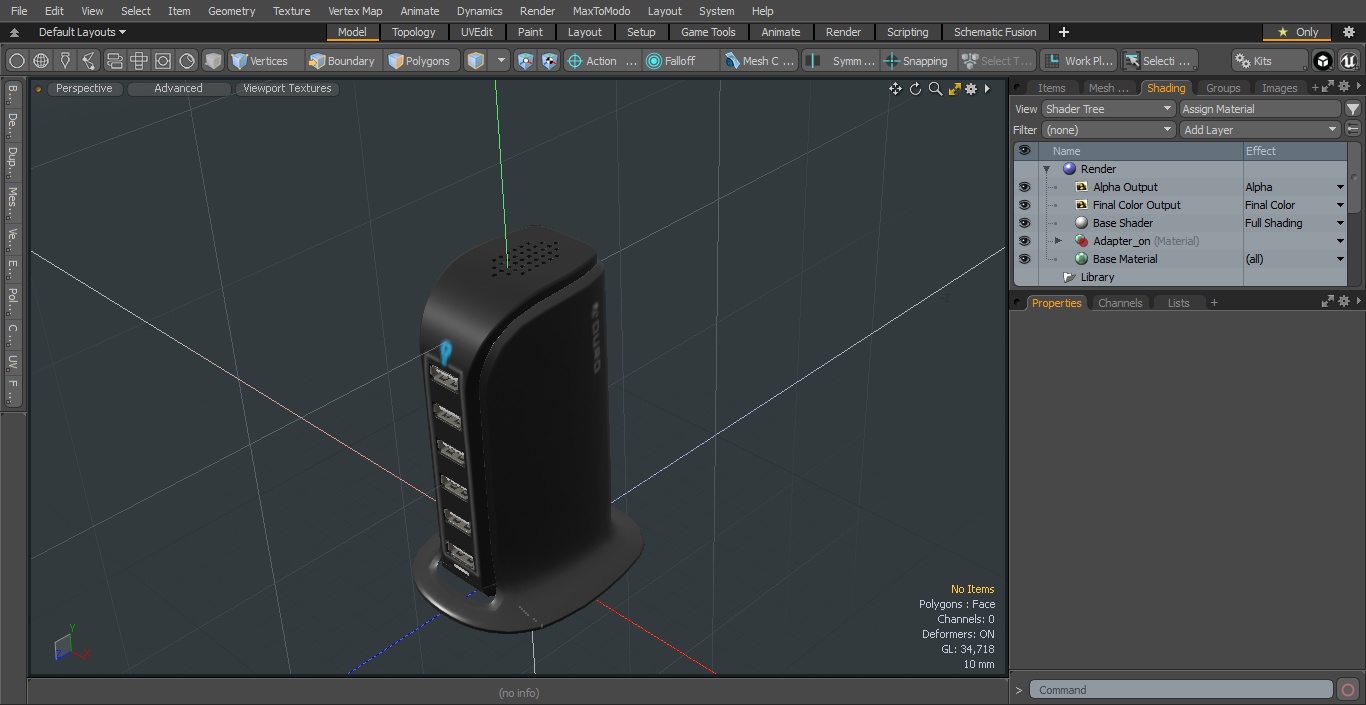The width and height of the screenshot is (1366, 705).
Task: Click the list options icon beside Add Layer
Action: tap(1353, 130)
